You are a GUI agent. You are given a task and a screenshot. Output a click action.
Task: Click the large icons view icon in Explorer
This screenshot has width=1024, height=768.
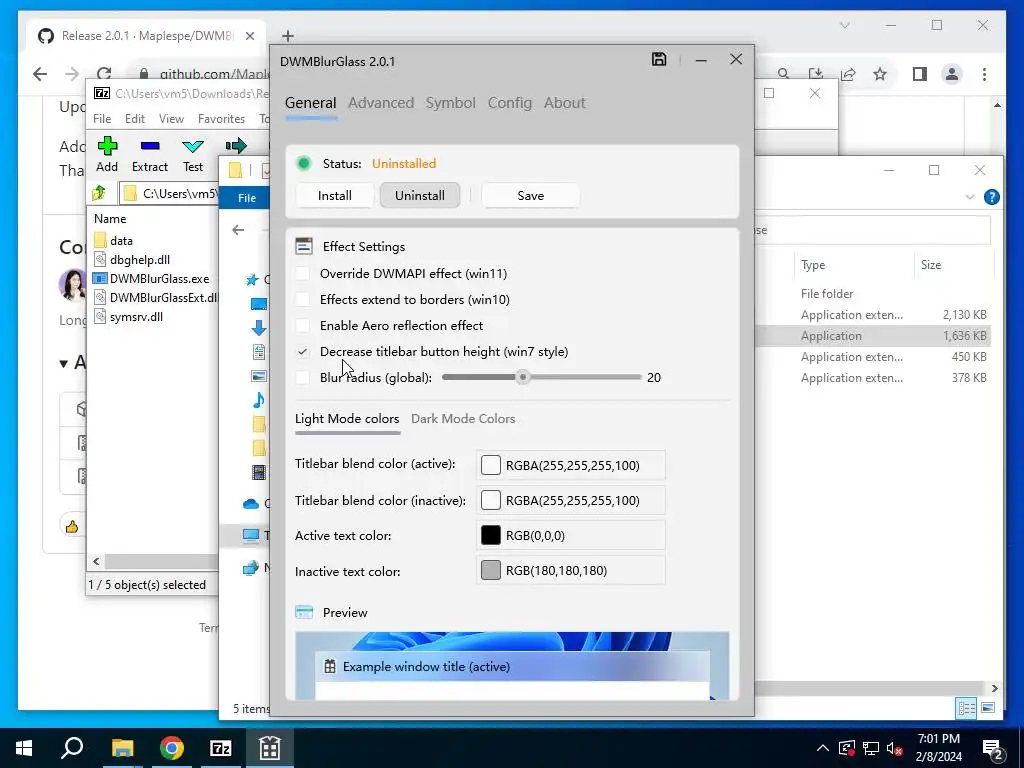[988, 708]
